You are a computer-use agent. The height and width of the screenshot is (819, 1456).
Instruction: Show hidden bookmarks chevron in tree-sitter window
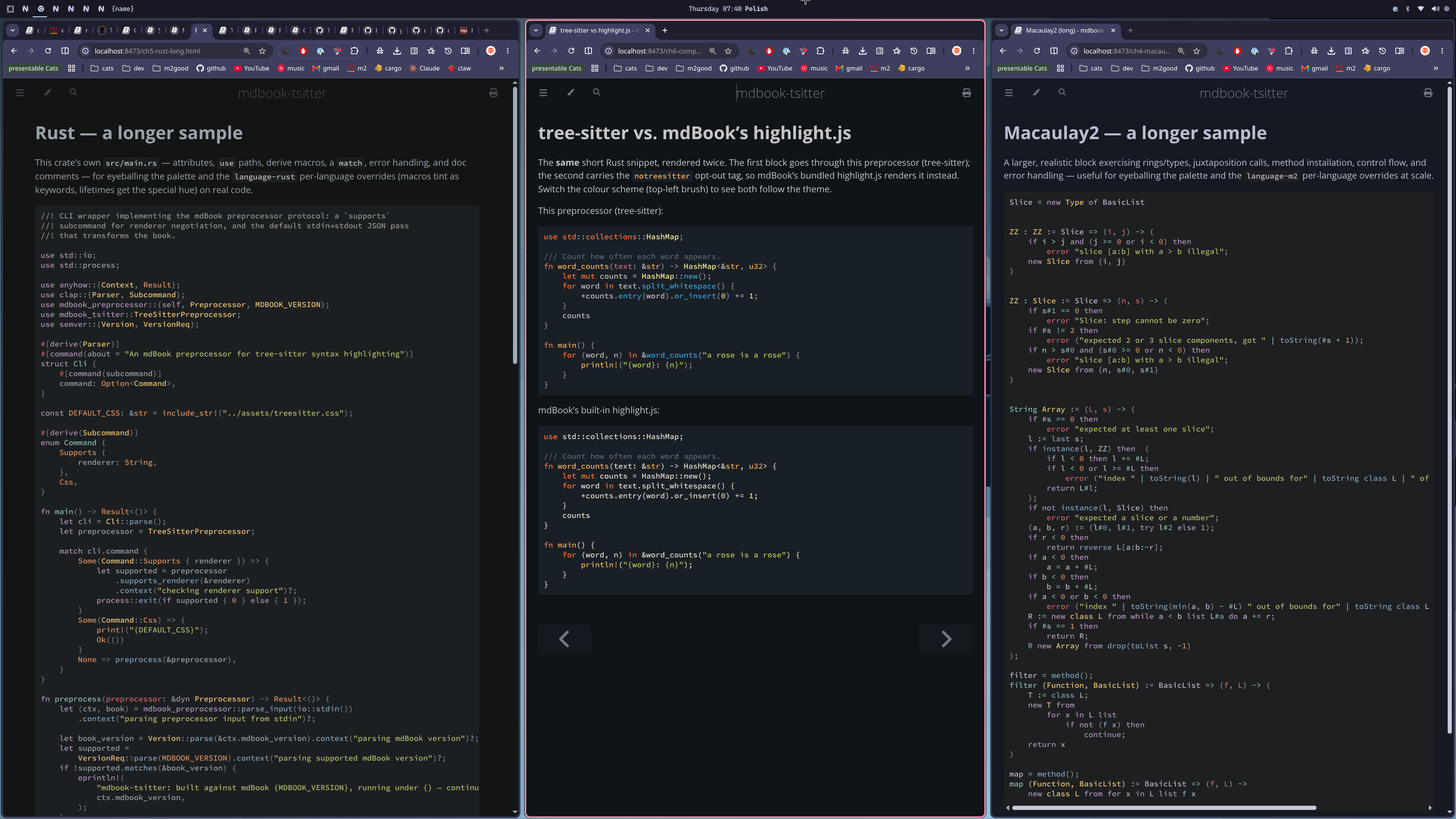(x=967, y=68)
